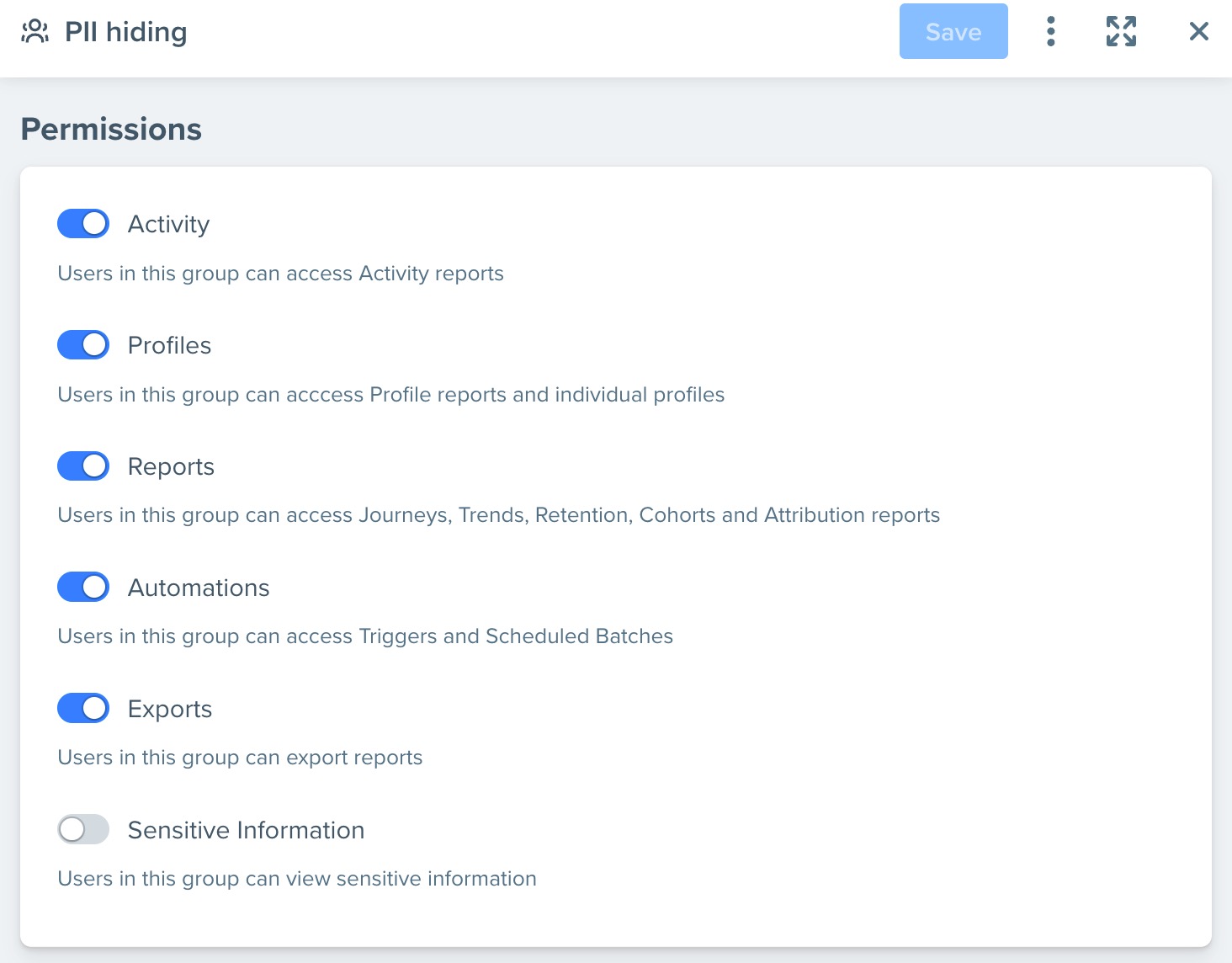Click the PII hiding group icon
Viewport: 1232px width, 963px height.
(x=35, y=32)
